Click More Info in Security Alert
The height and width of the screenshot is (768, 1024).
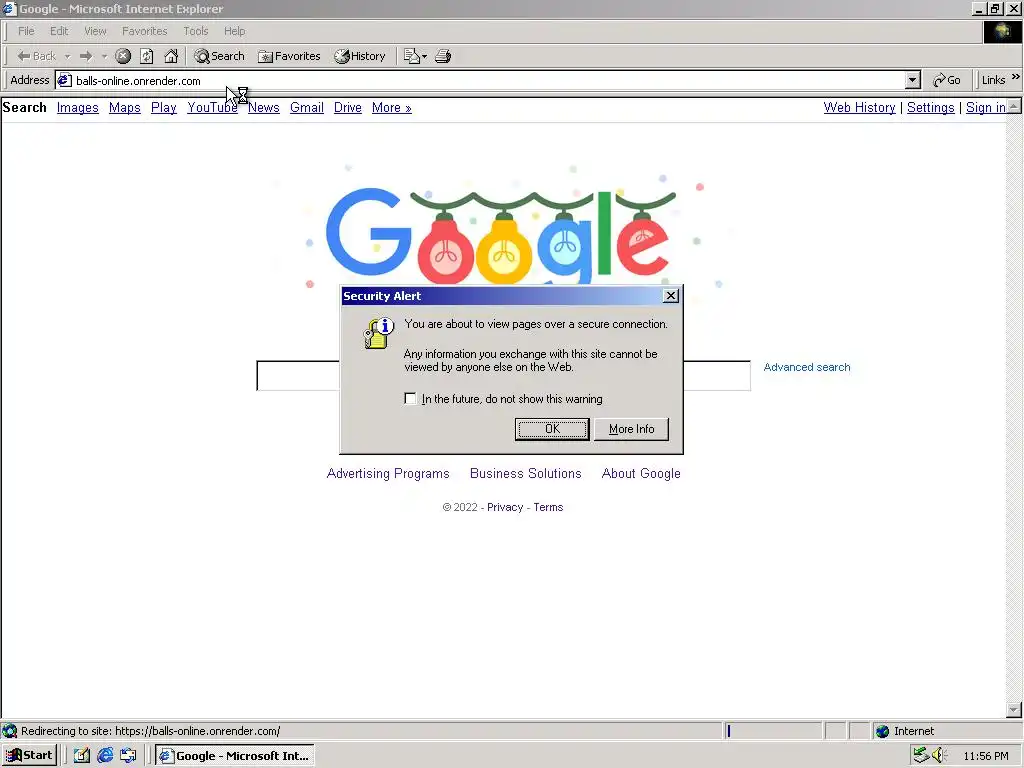632,429
